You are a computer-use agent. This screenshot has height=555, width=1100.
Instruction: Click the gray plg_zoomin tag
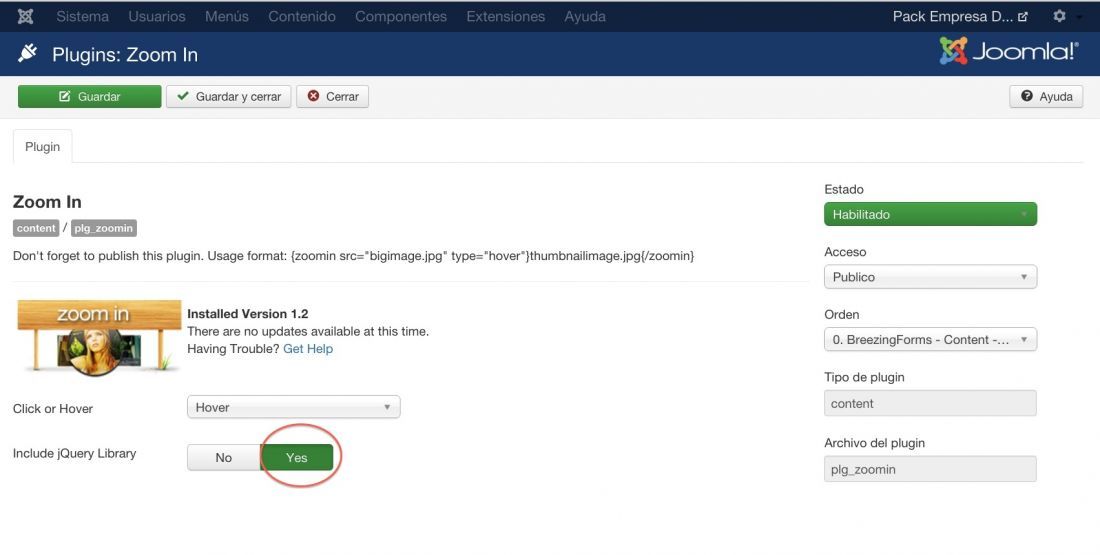(104, 228)
